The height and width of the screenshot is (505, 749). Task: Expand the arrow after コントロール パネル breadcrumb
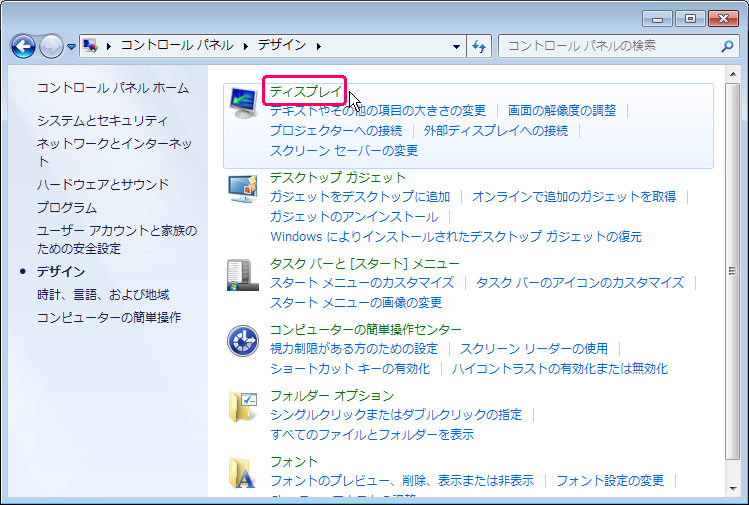click(x=246, y=46)
